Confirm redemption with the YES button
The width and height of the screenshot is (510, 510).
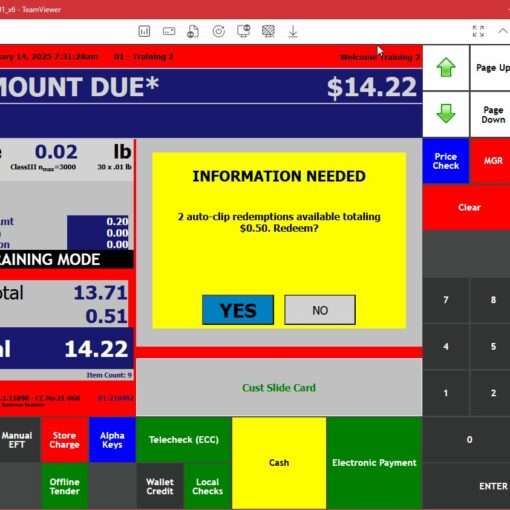click(238, 310)
